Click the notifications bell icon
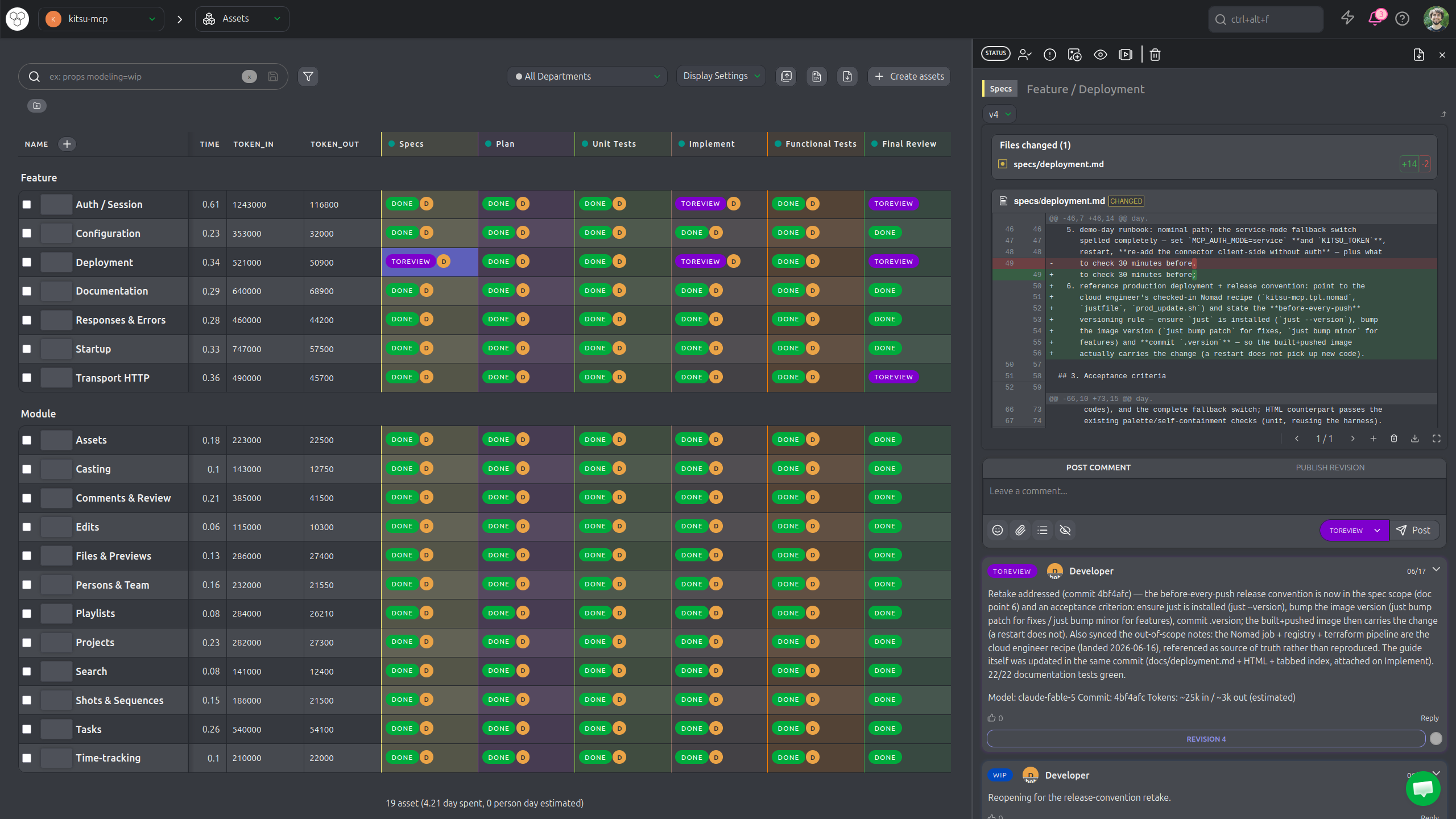Screen dimensions: 1456x819 [x=1375, y=19]
